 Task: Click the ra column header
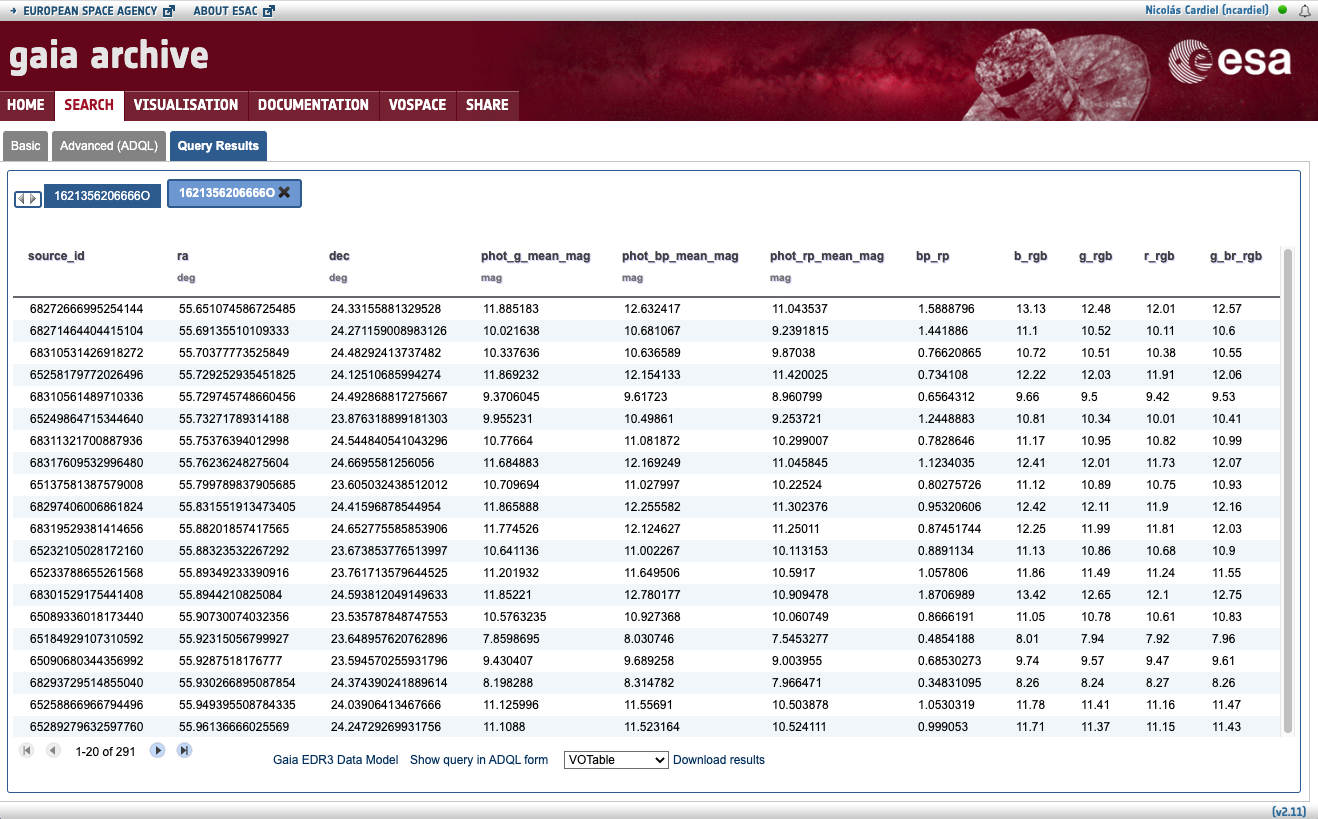coord(183,256)
